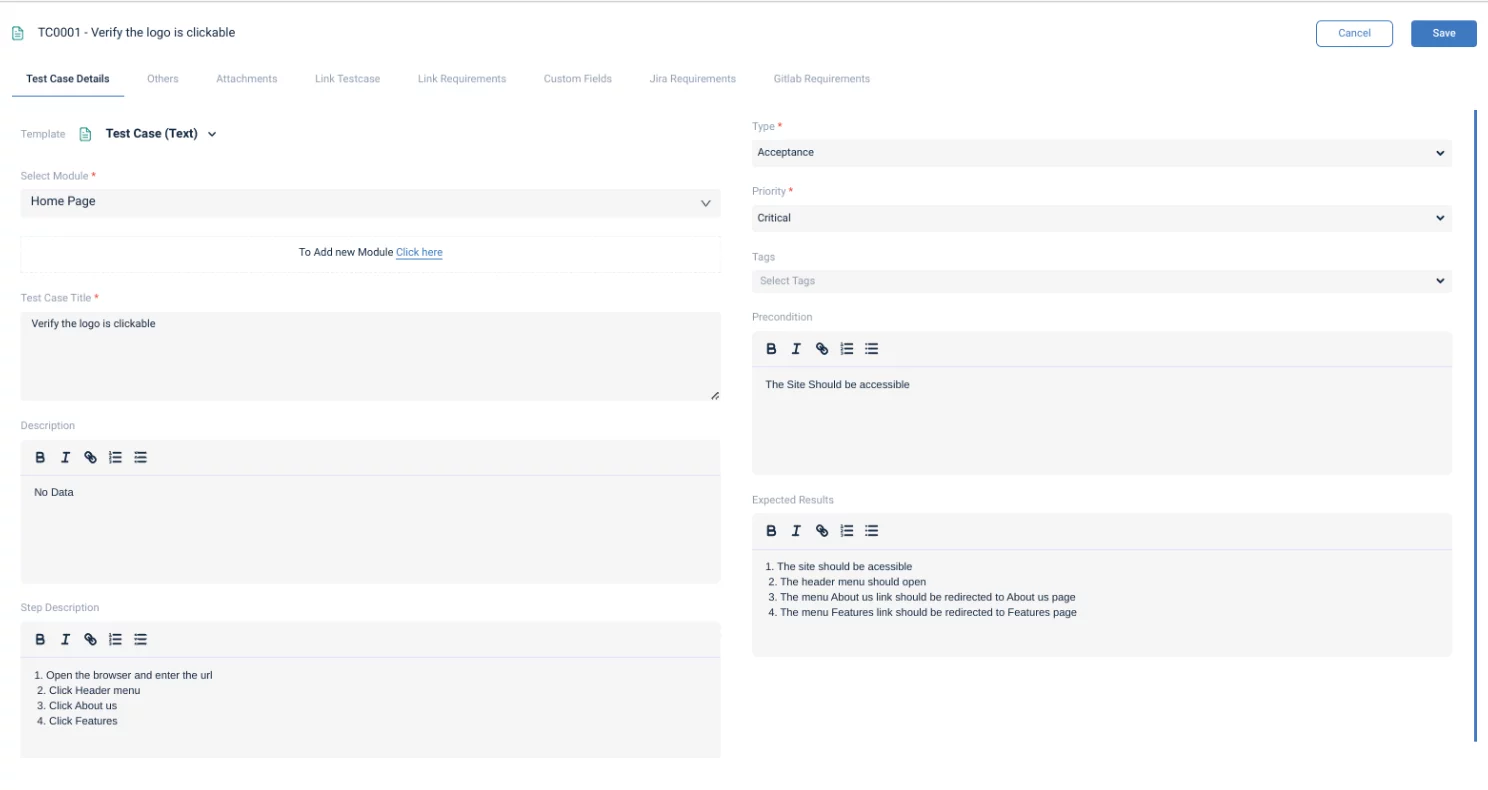The height and width of the screenshot is (790, 1488).
Task: Insert link in Precondition editor
Action: [822, 349]
